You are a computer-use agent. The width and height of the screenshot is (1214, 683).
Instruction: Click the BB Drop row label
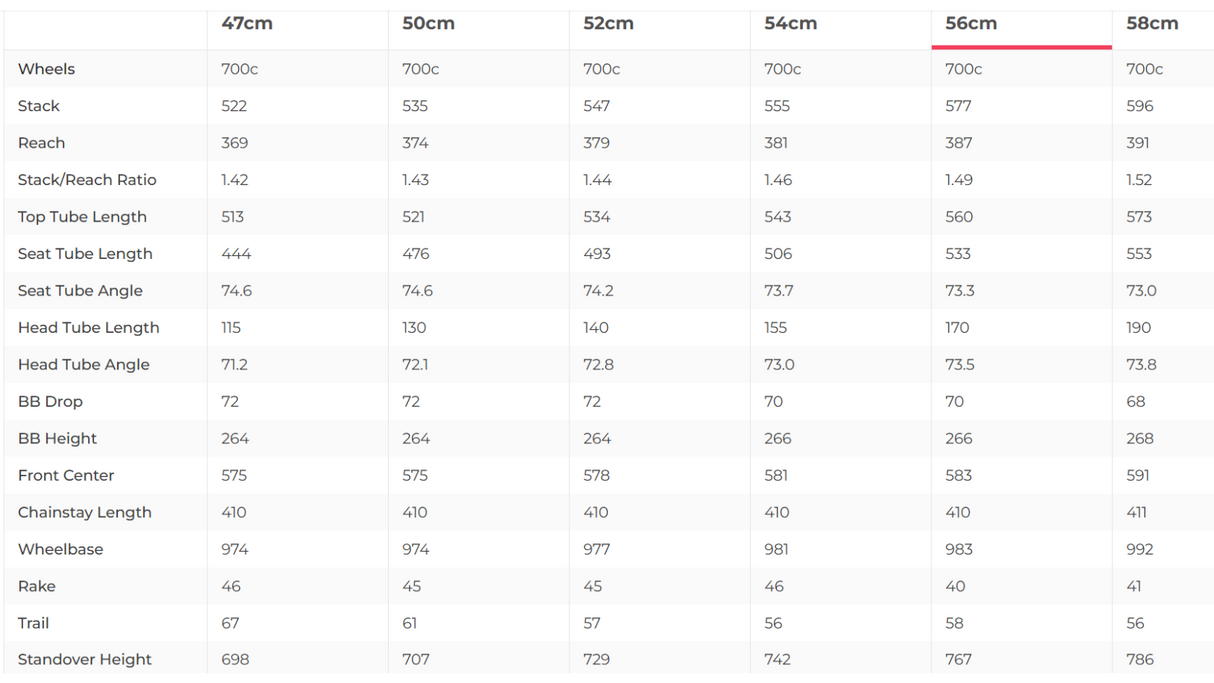[x=50, y=402]
